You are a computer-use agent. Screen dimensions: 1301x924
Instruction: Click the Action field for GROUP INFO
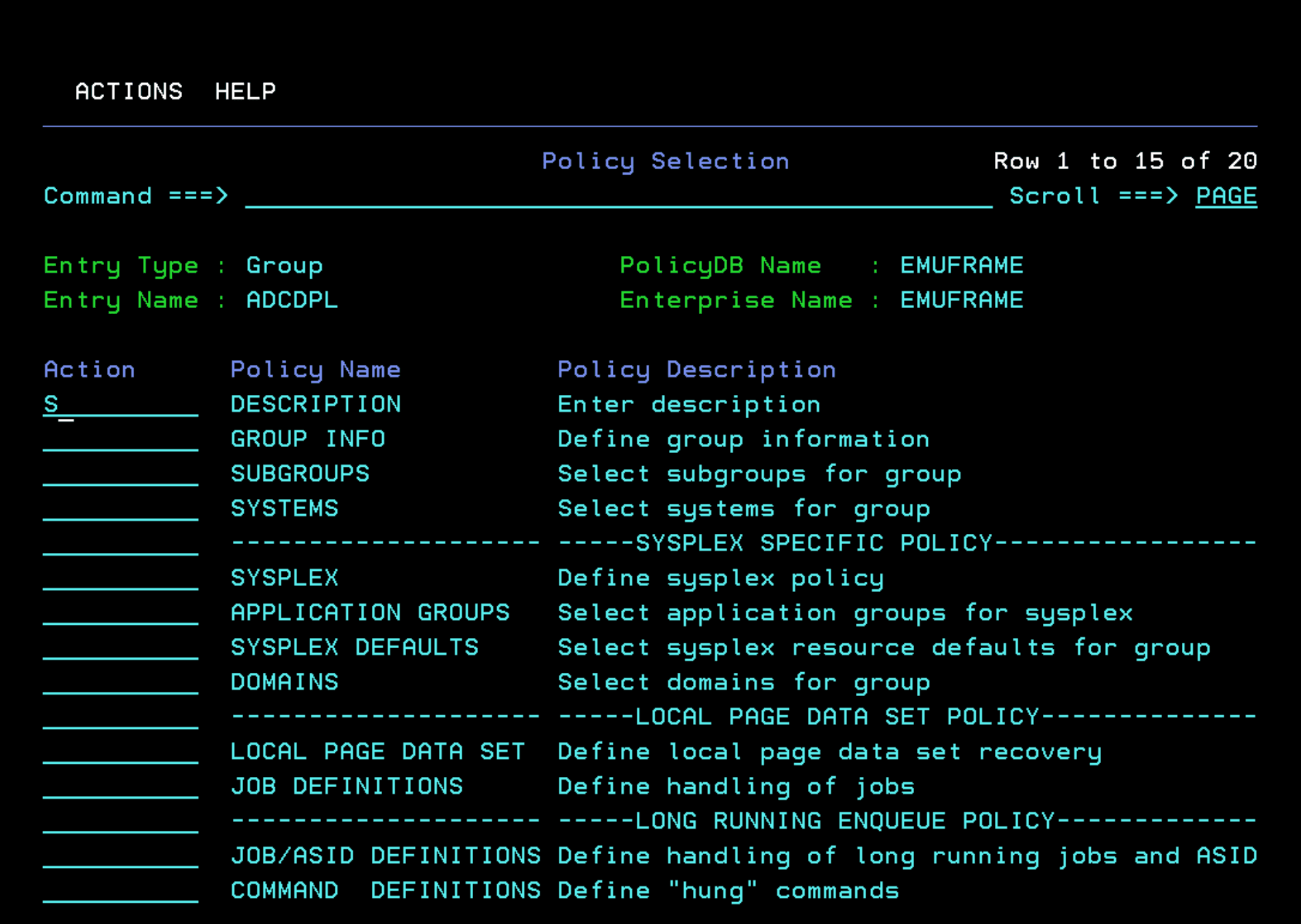coord(121,439)
